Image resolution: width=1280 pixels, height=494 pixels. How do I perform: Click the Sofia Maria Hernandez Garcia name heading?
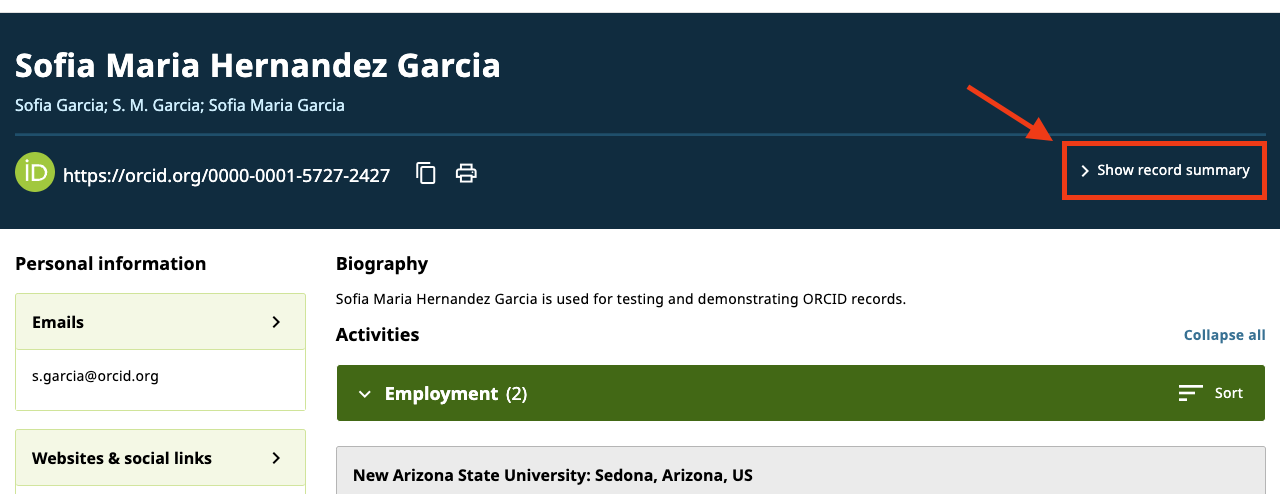point(258,66)
